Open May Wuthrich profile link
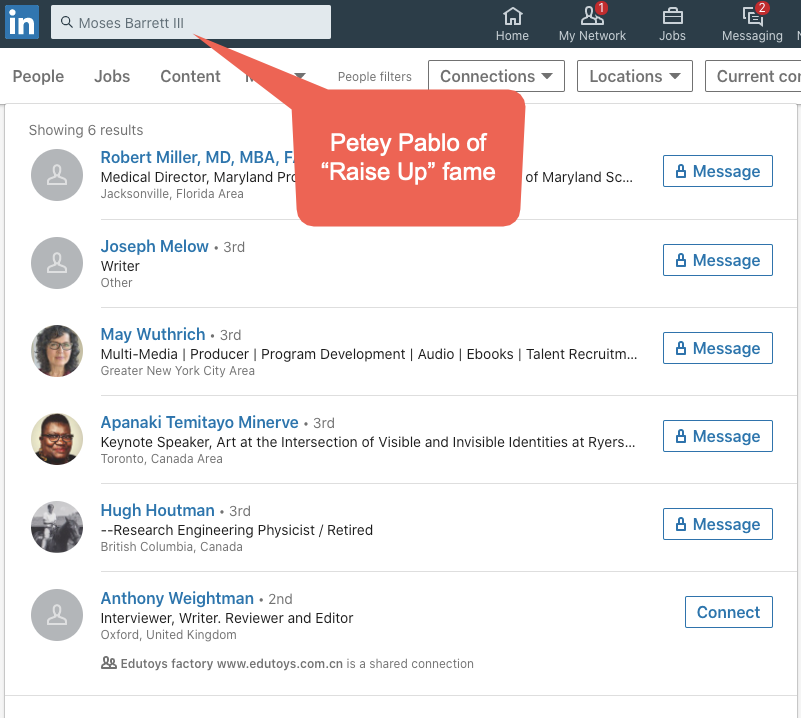This screenshot has width=801, height=718. pos(153,334)
